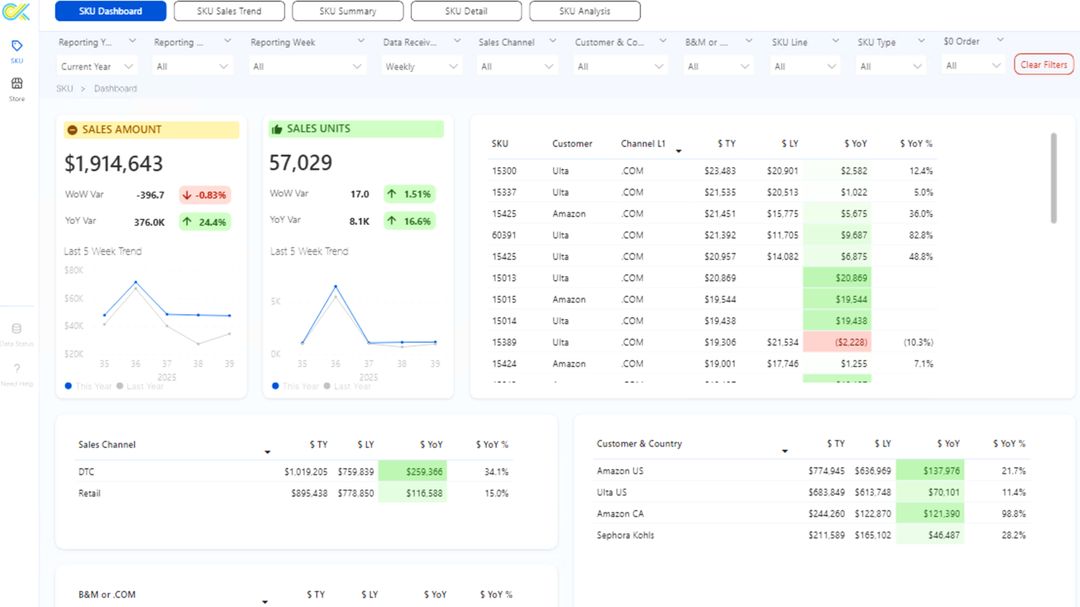
Task: Open the Customer & Co... All dropdown
Action: tap(620, 66)
